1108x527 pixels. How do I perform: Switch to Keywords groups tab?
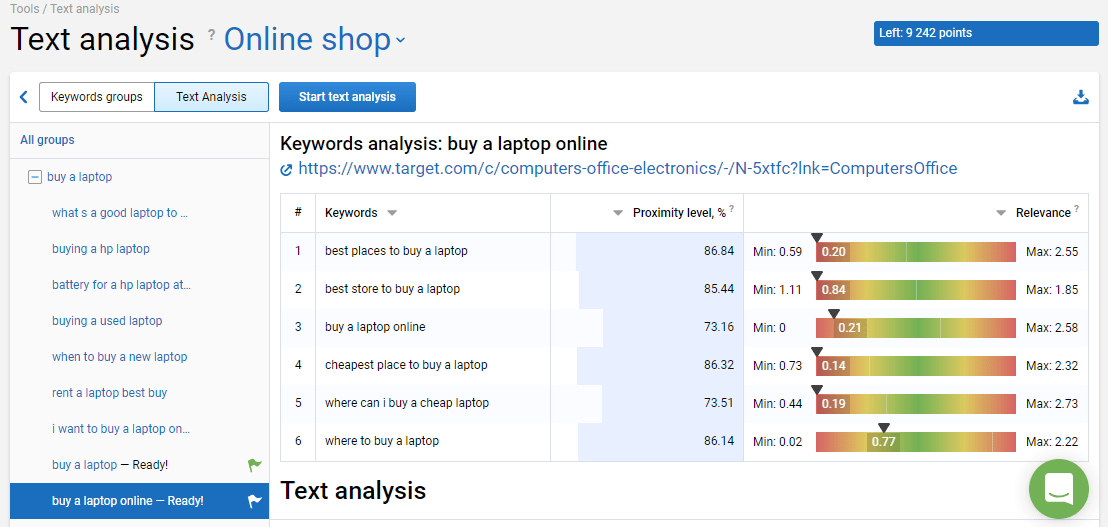click(x=97, y=97)
